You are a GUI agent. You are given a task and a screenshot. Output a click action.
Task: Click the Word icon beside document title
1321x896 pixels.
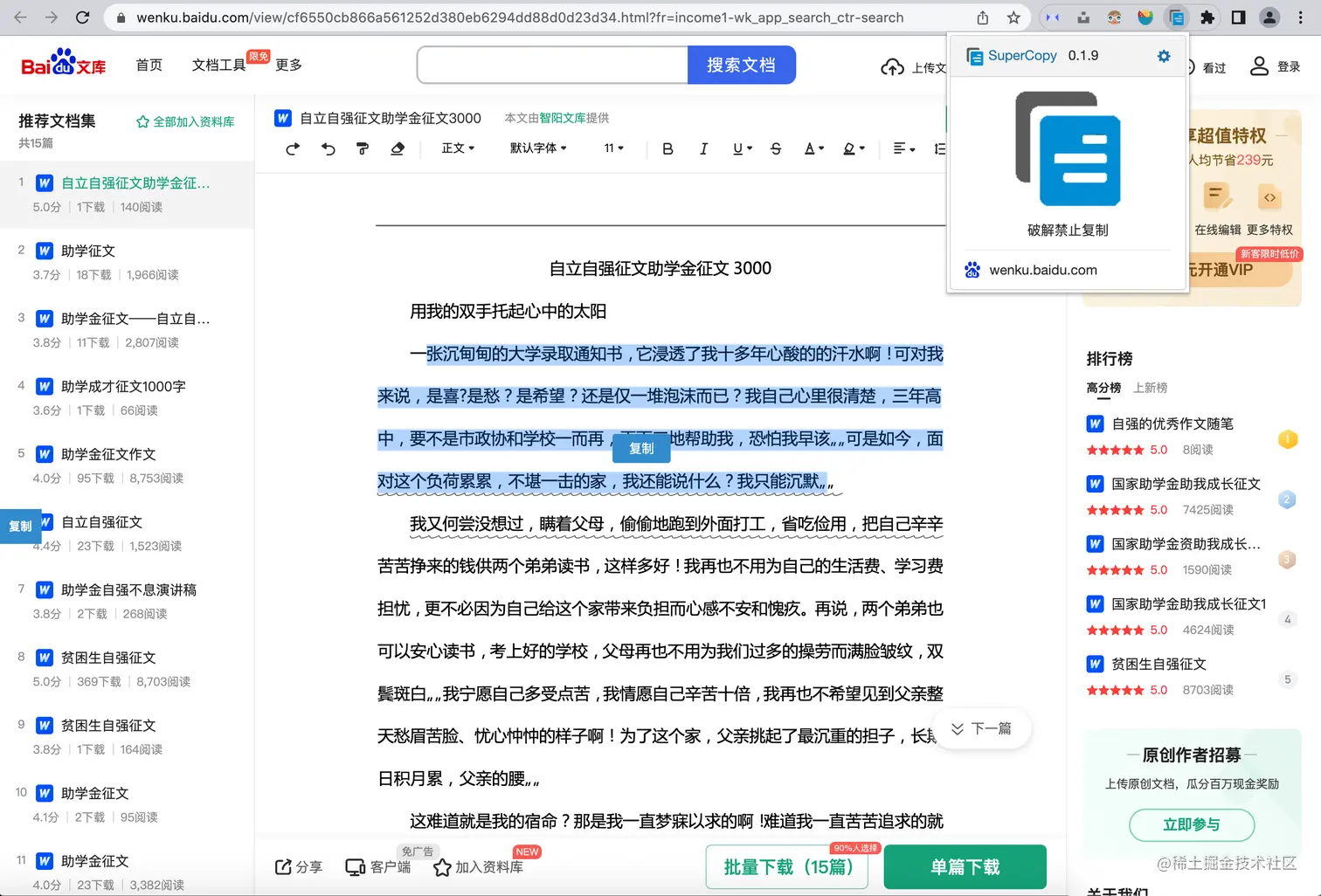click(x=283, y=118)
